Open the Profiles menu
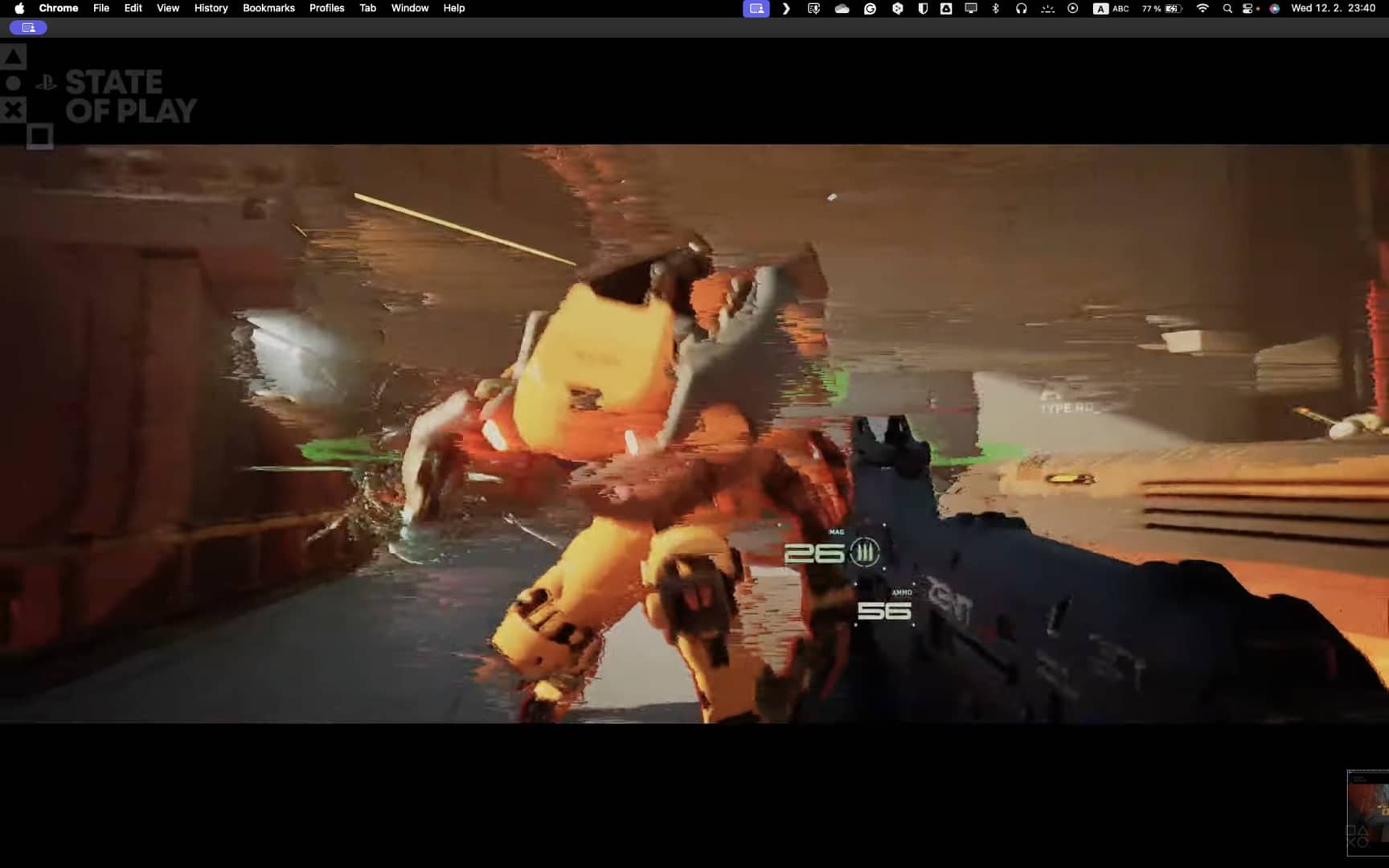This screenshot has height=868, width=1389. [327, 8]
